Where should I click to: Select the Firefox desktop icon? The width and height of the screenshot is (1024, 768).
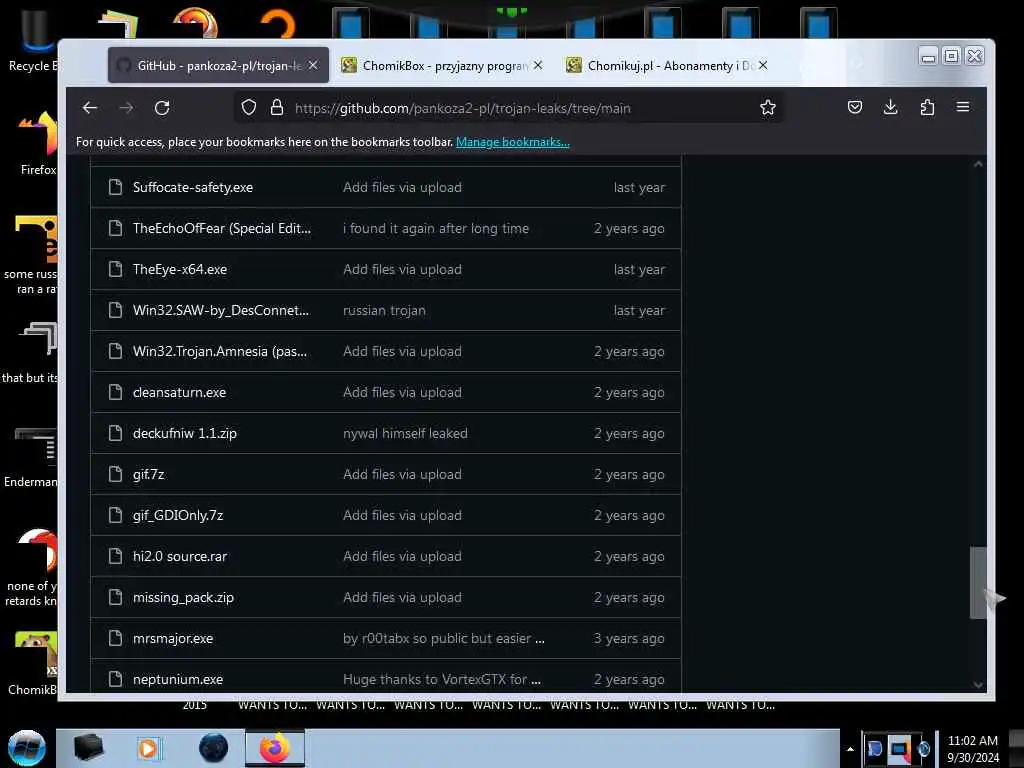(x=38, y=144)
